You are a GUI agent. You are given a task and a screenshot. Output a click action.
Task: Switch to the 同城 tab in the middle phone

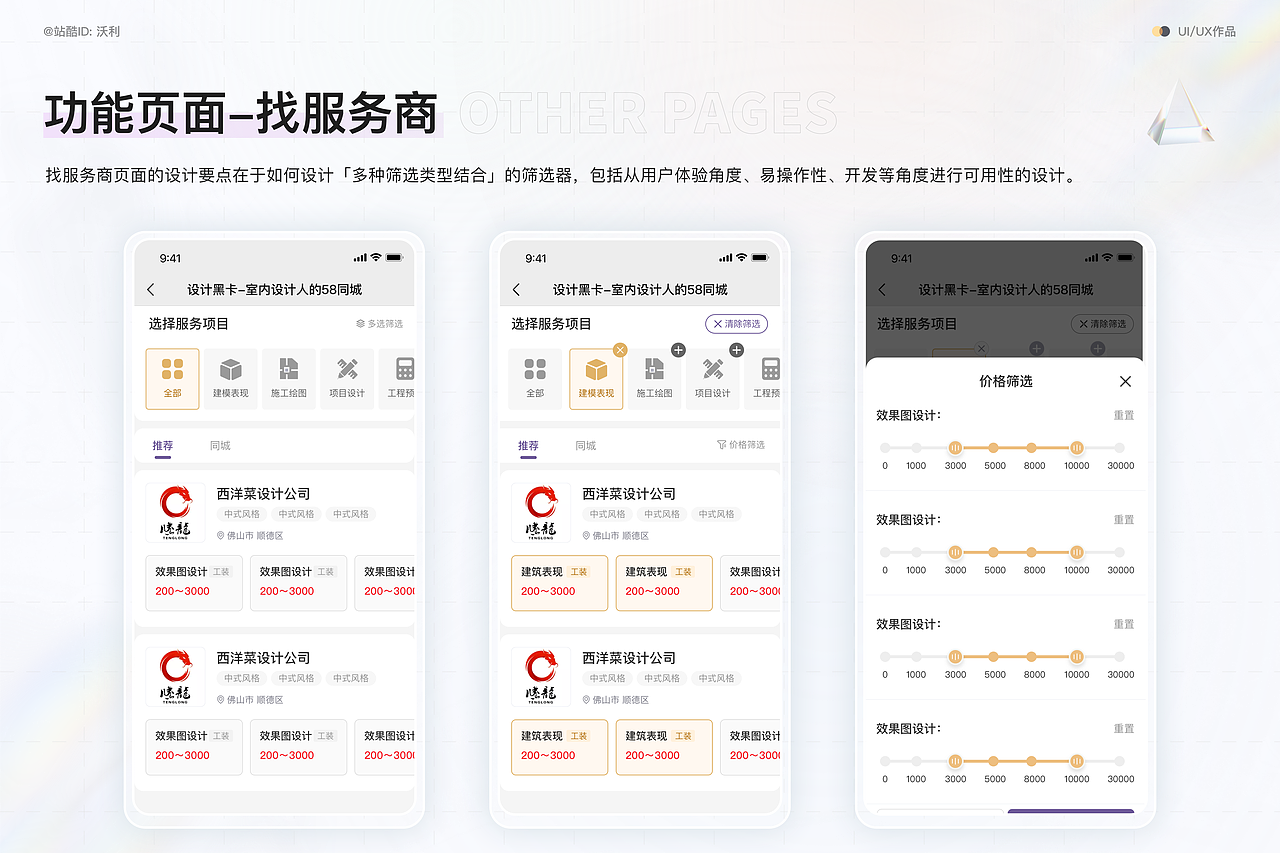pyautogui.click(x=586, y=446)
